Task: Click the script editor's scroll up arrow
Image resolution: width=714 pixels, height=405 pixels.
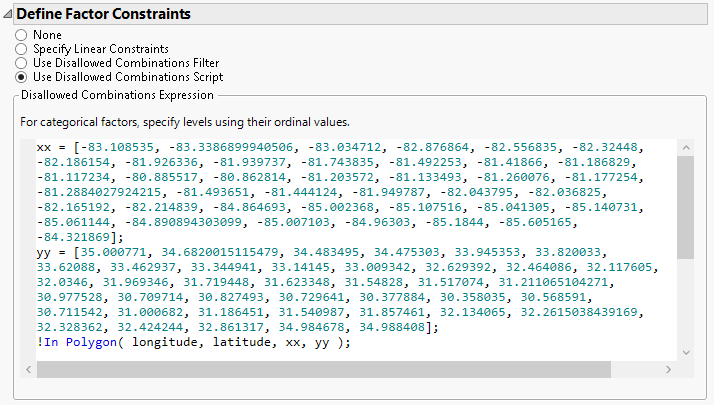Action: coord(685,148)
